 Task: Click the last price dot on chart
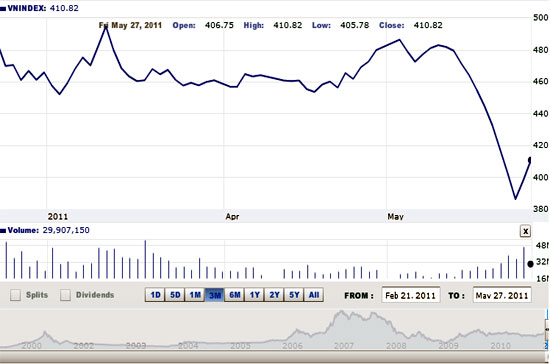point(530,160)
